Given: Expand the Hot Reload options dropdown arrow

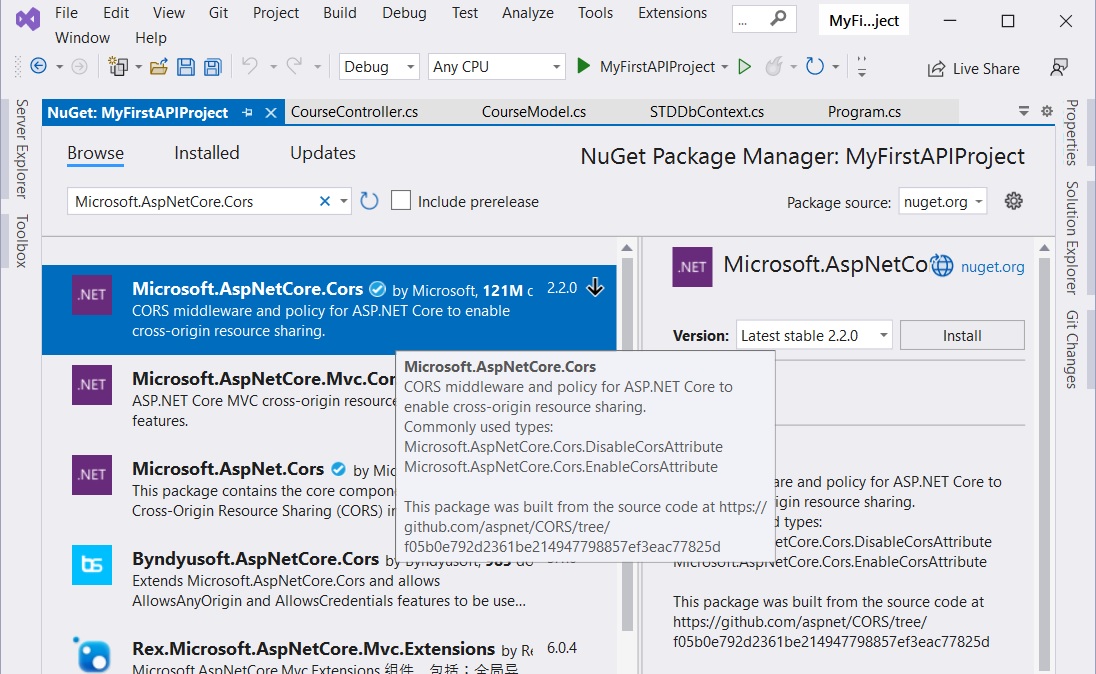Looking at the screenshot, I should (x=793, y=67).
